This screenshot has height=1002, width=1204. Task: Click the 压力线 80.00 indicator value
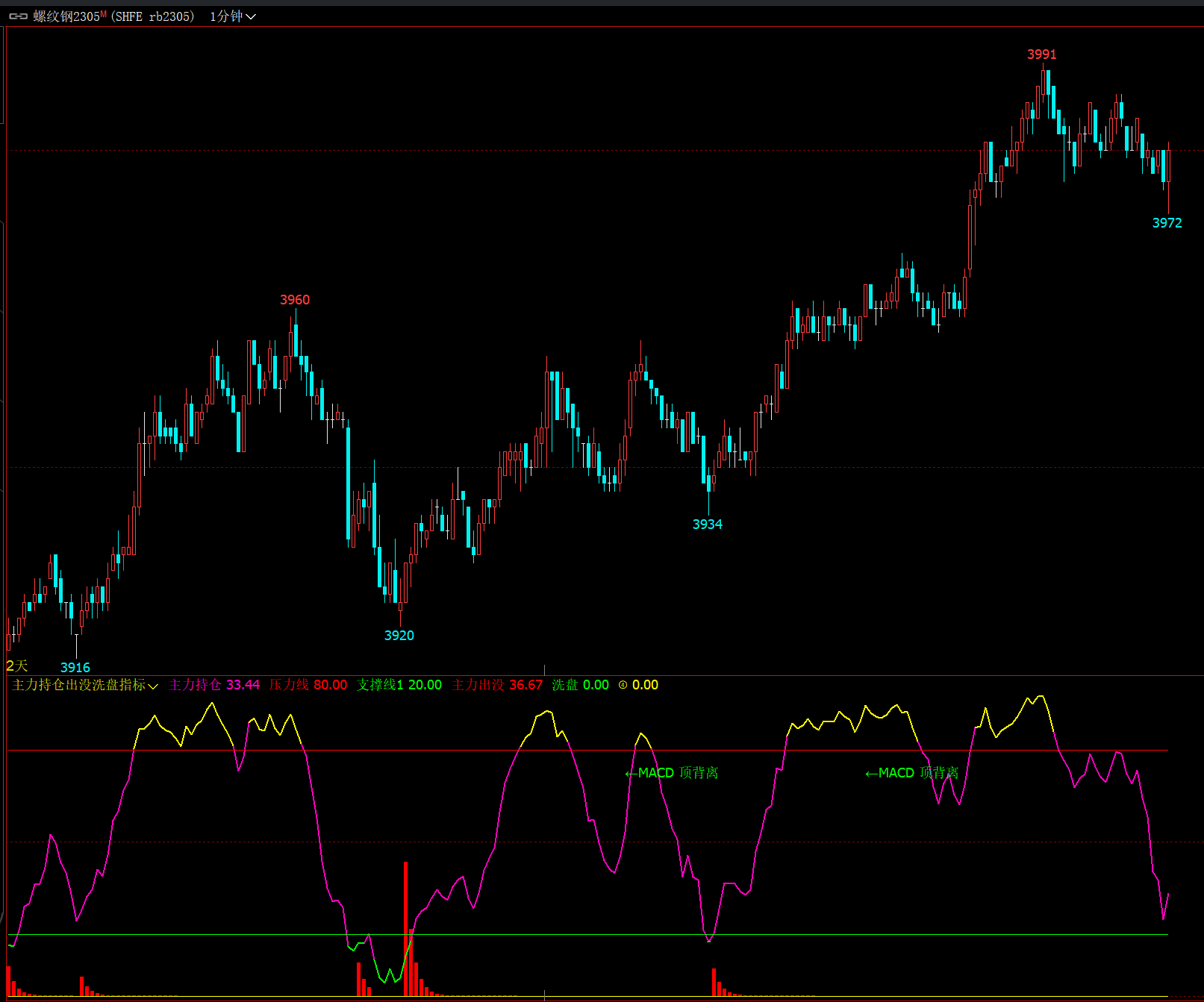coord(308,685)
